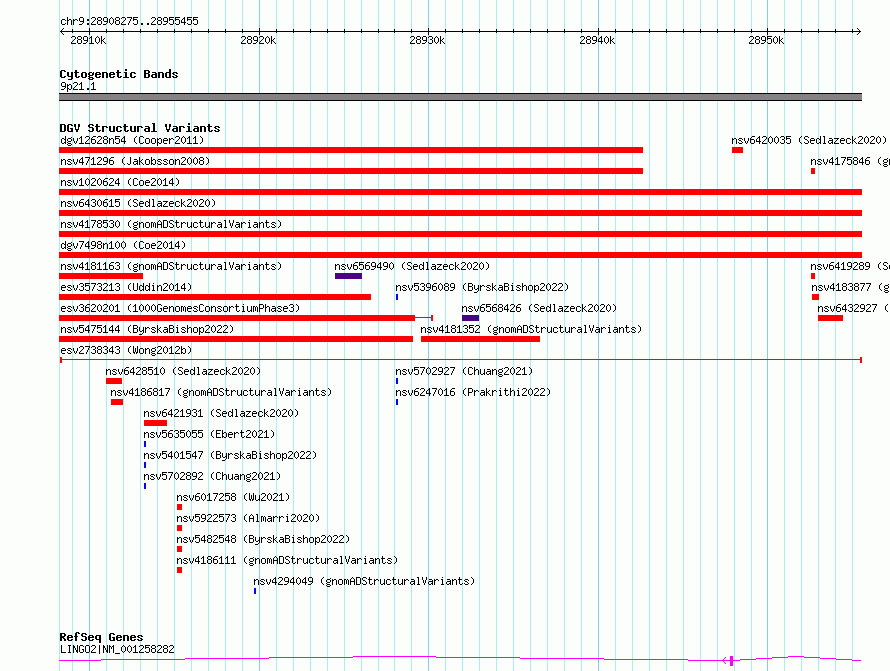Viewport: 890px width, 671px height.
Task: Select the nsv6432927 red variant bar
Action: coord(830,318)
